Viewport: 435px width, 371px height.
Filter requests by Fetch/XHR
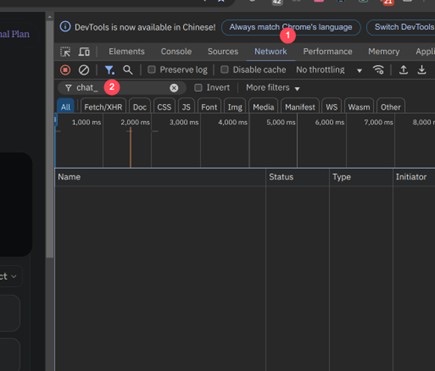[x=103, y=107]
